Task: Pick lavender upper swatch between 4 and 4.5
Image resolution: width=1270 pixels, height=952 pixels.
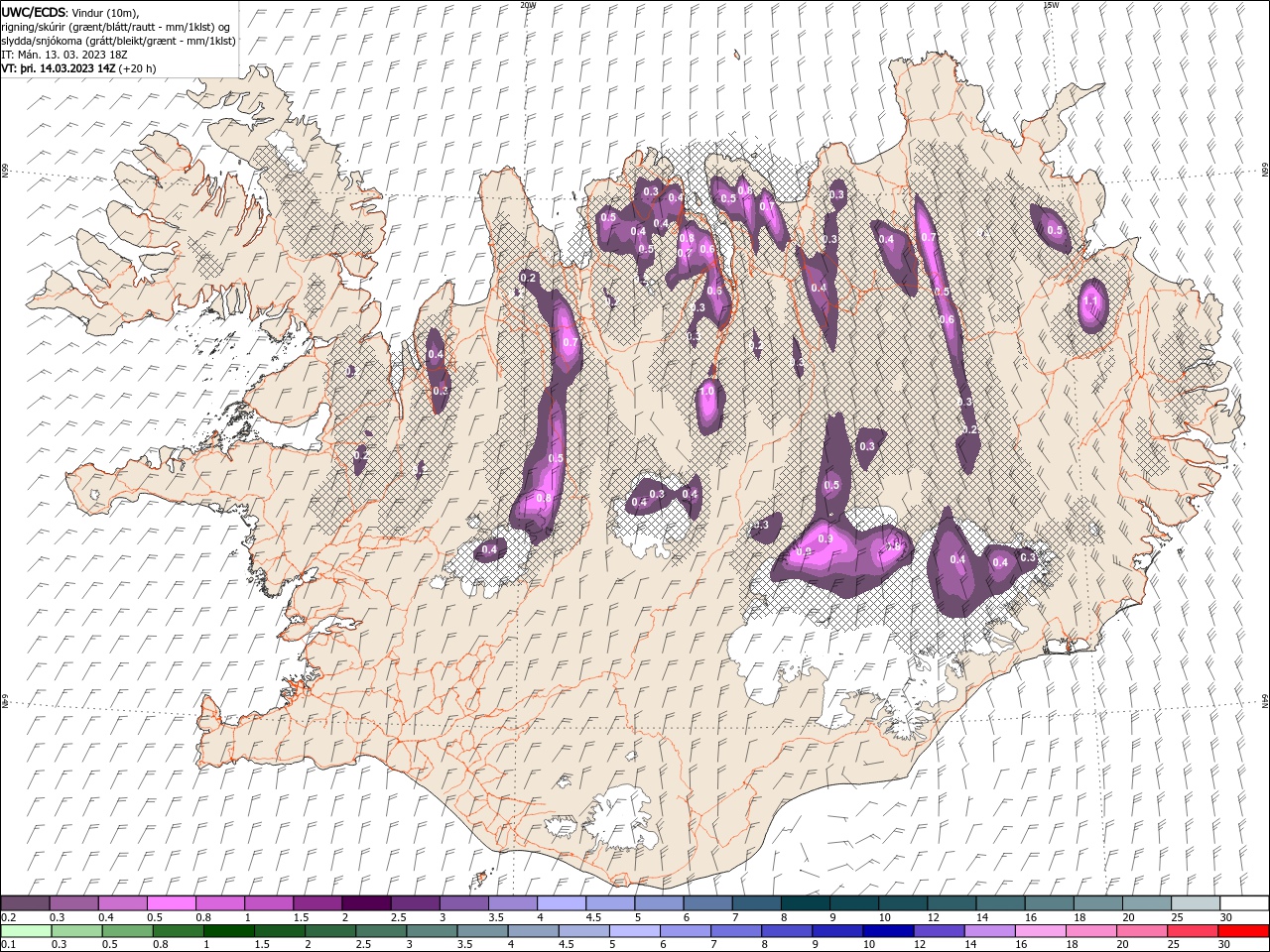Action: click(561, 903)
